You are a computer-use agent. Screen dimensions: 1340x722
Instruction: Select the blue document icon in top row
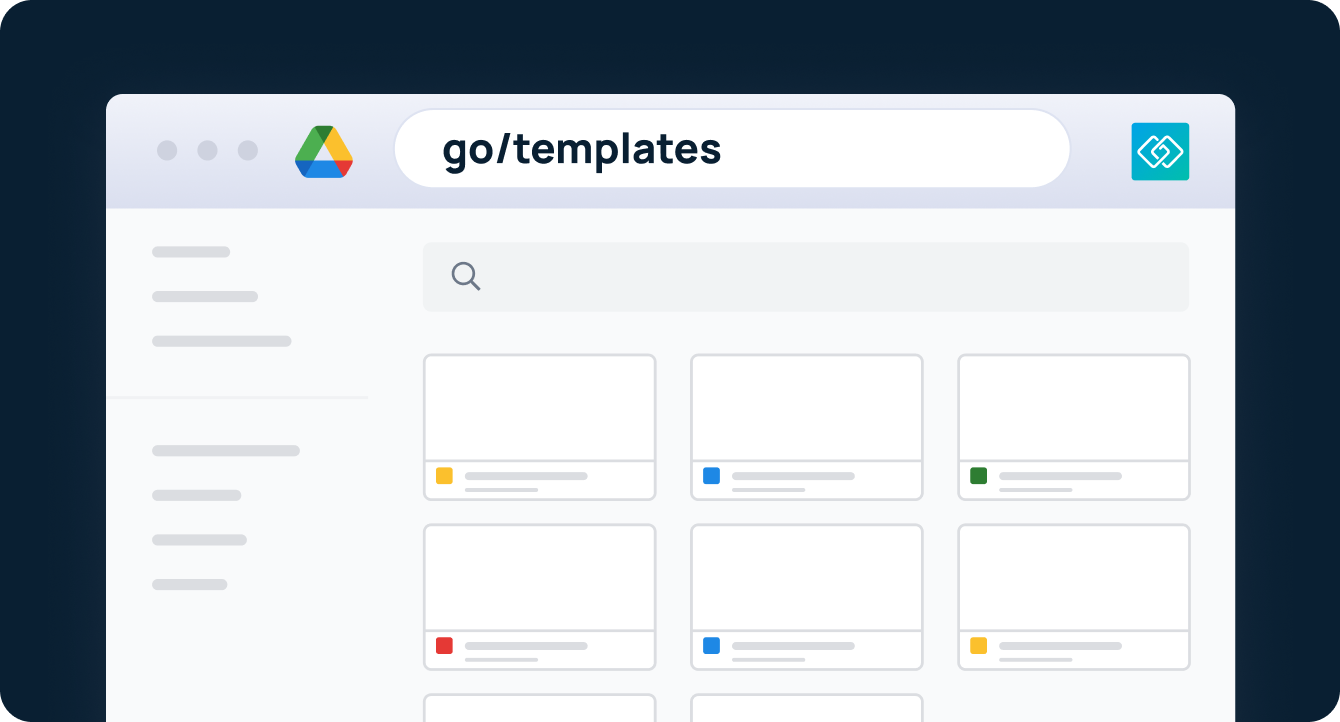(712, 477)
